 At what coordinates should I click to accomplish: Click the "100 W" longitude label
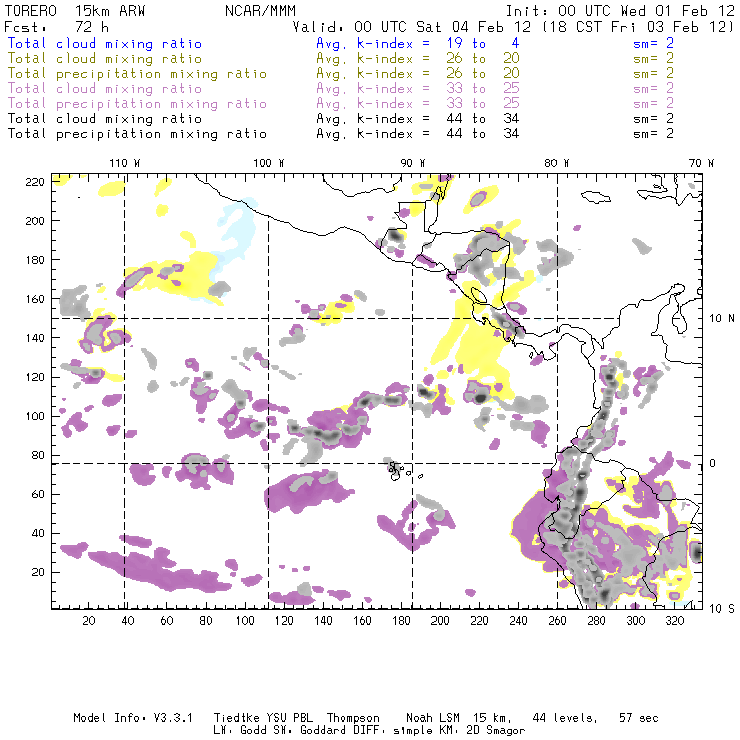pyautogui.click(x=269, y=163)
